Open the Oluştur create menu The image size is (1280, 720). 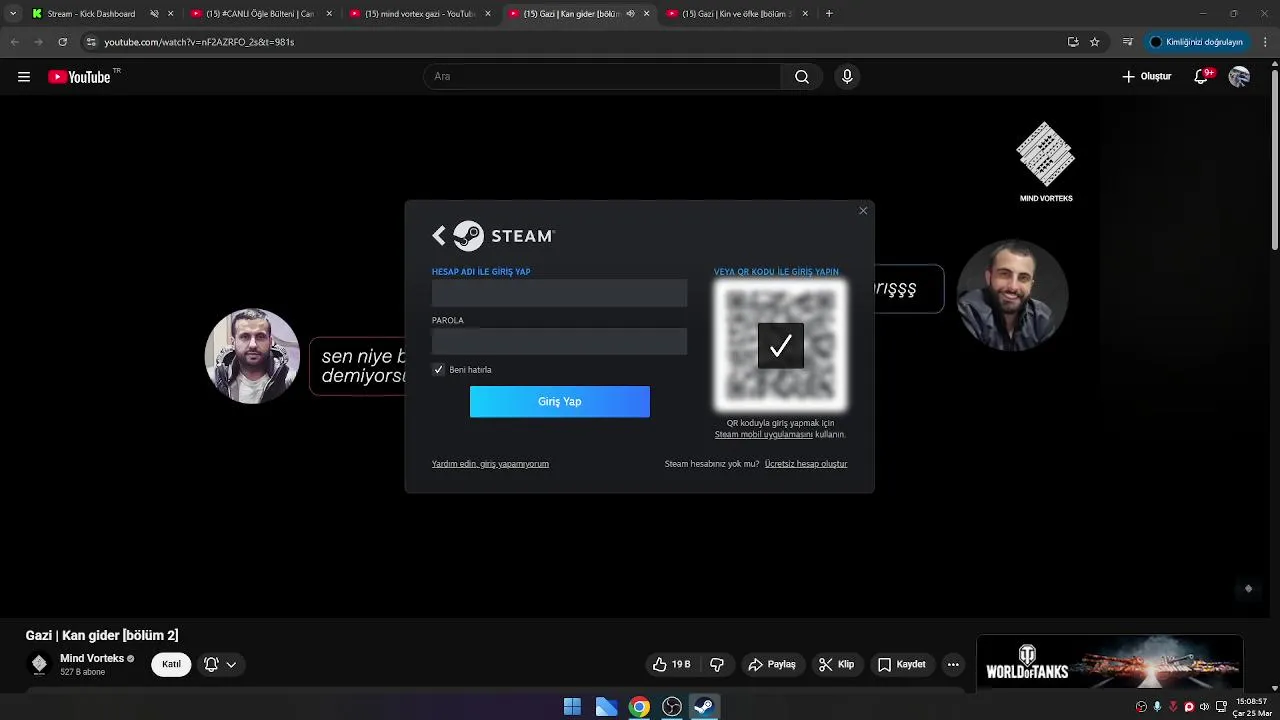pos(1146,77)
